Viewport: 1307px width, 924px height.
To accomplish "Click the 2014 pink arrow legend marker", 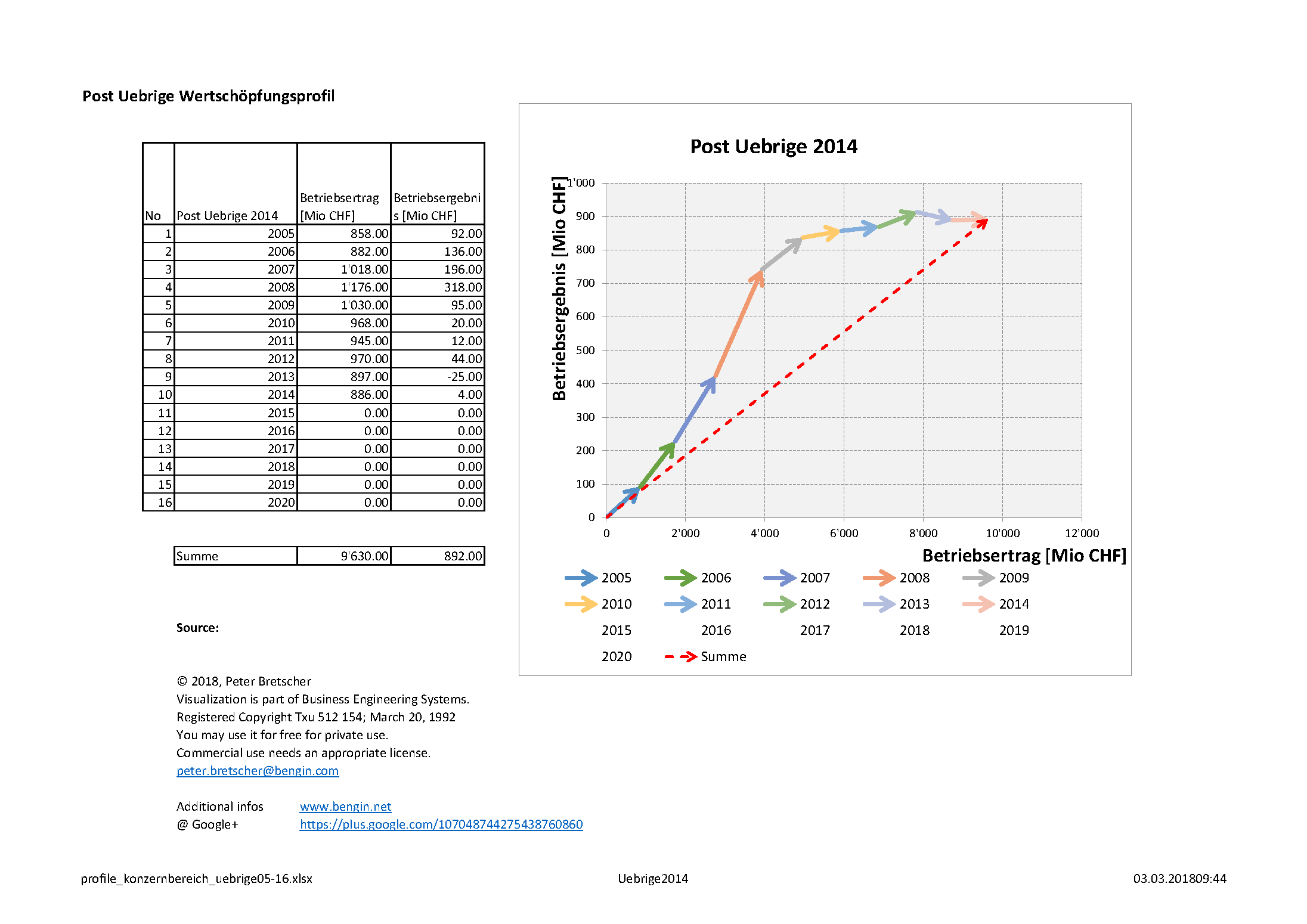I will pyautogui.click(x=979, y=604).
